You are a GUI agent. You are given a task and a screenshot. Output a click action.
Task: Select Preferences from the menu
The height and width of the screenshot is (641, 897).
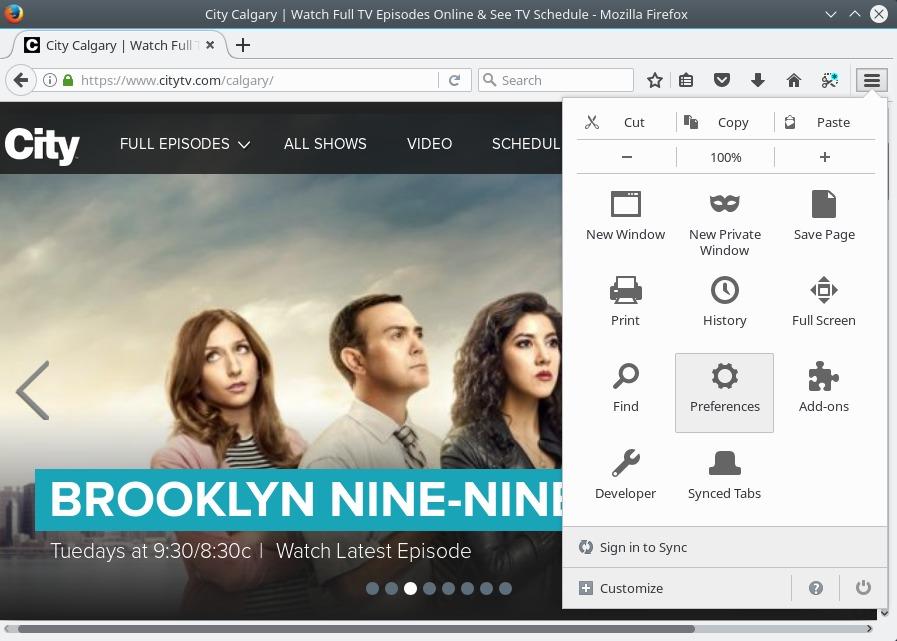(x=724, y=392)
